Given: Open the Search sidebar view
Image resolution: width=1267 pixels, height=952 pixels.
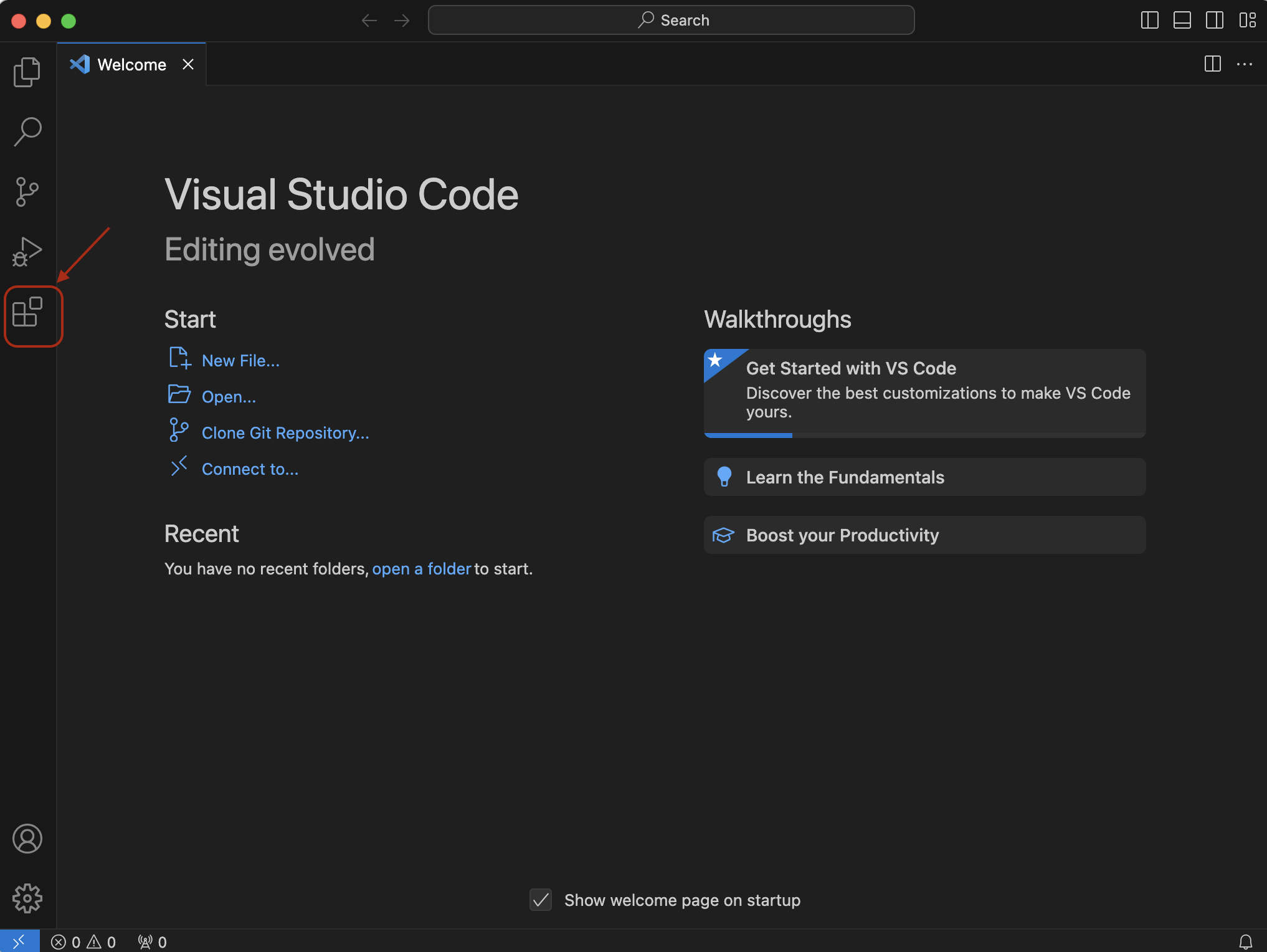Looking at the screenshot, I should point(27,131).
